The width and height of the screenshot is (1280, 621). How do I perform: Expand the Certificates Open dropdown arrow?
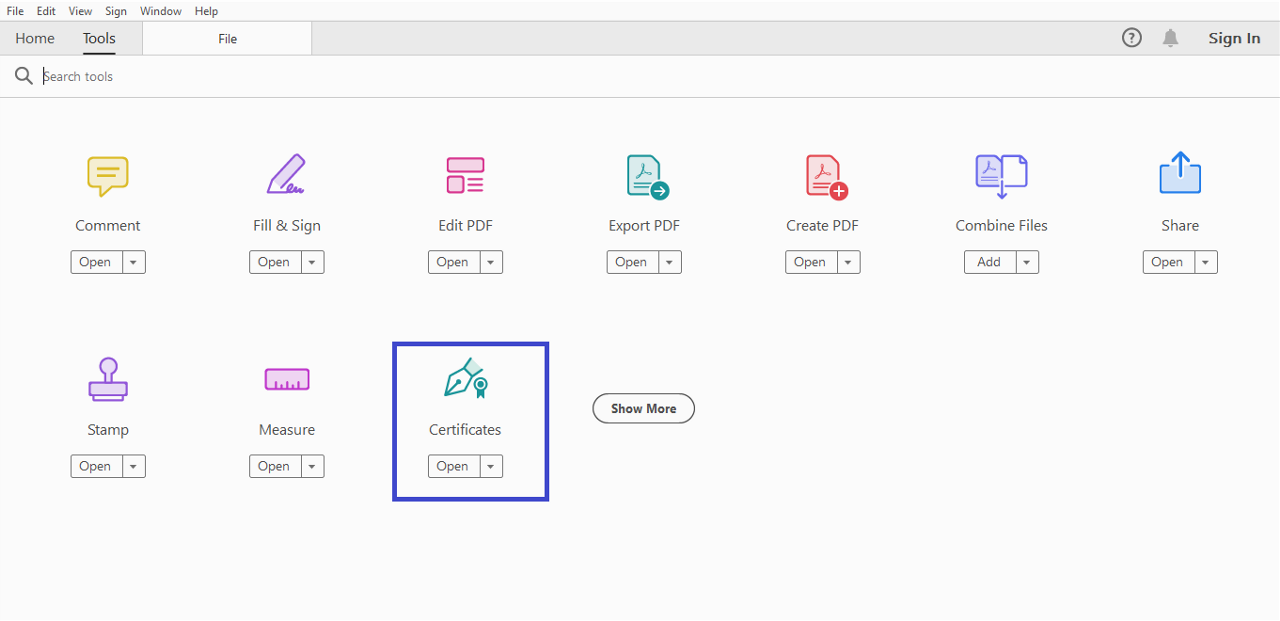tap(491, 466)
